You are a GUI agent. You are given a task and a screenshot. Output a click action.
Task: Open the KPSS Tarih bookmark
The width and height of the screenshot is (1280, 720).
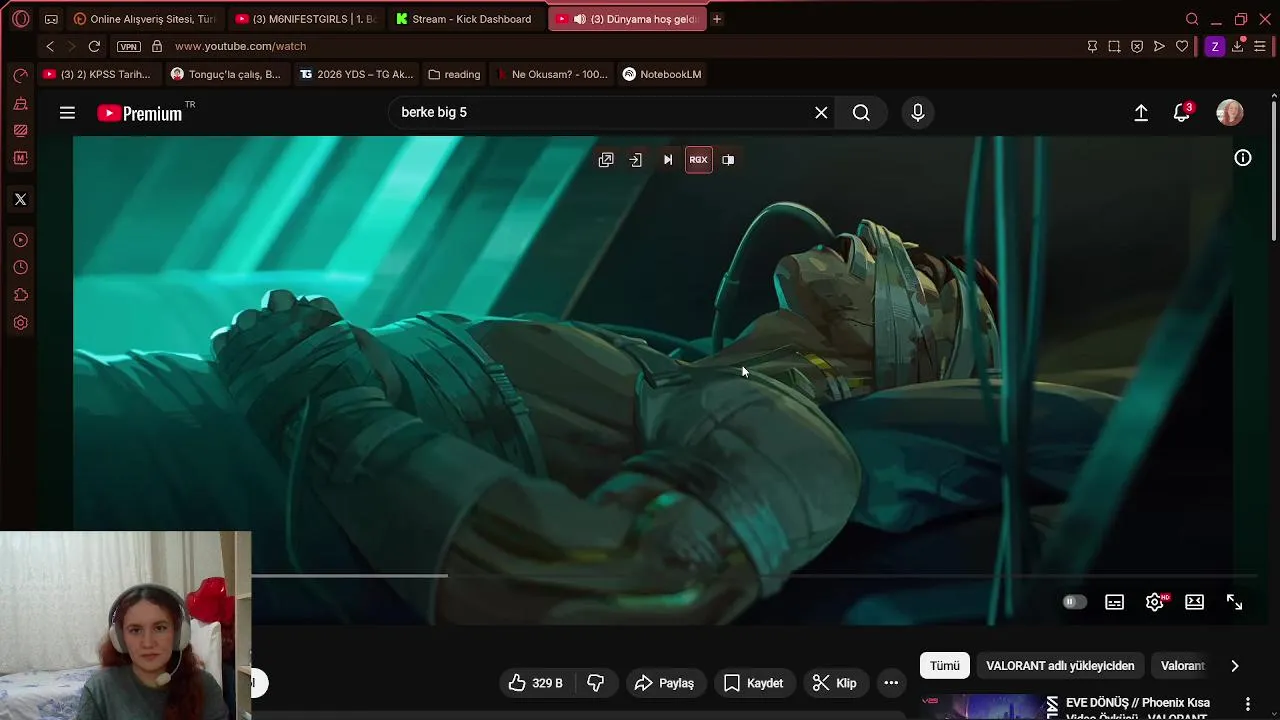97,74
